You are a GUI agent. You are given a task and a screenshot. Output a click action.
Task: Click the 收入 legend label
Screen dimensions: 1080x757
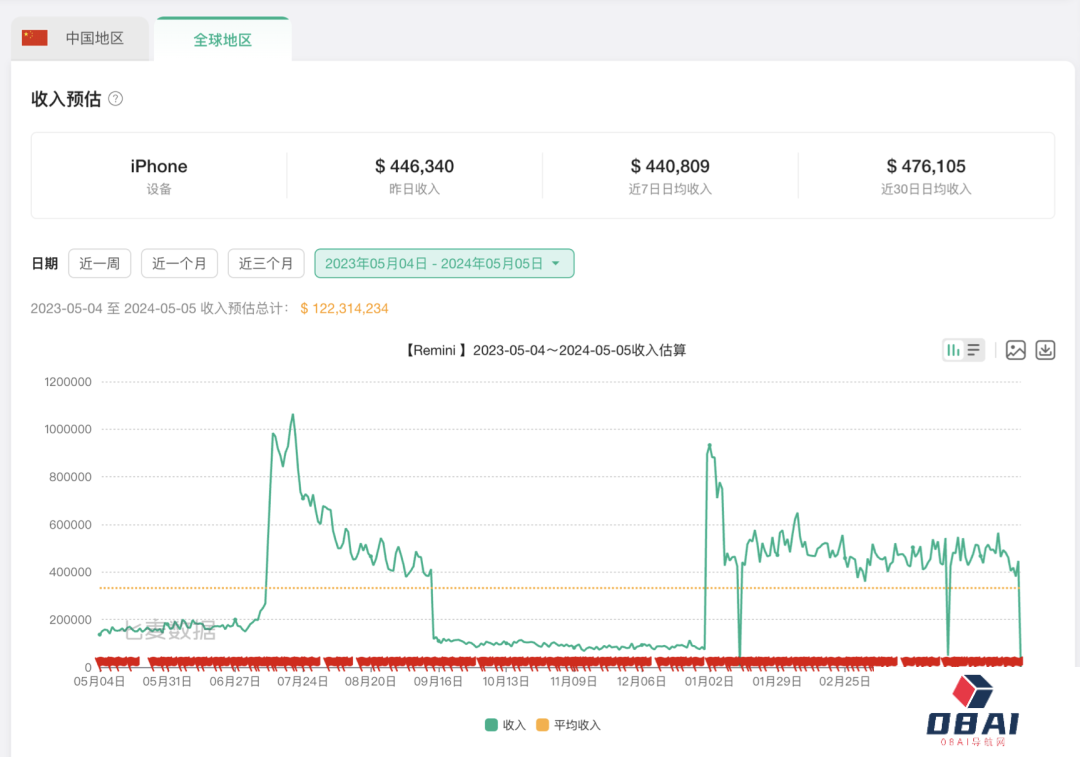click(x=514, y=725)
